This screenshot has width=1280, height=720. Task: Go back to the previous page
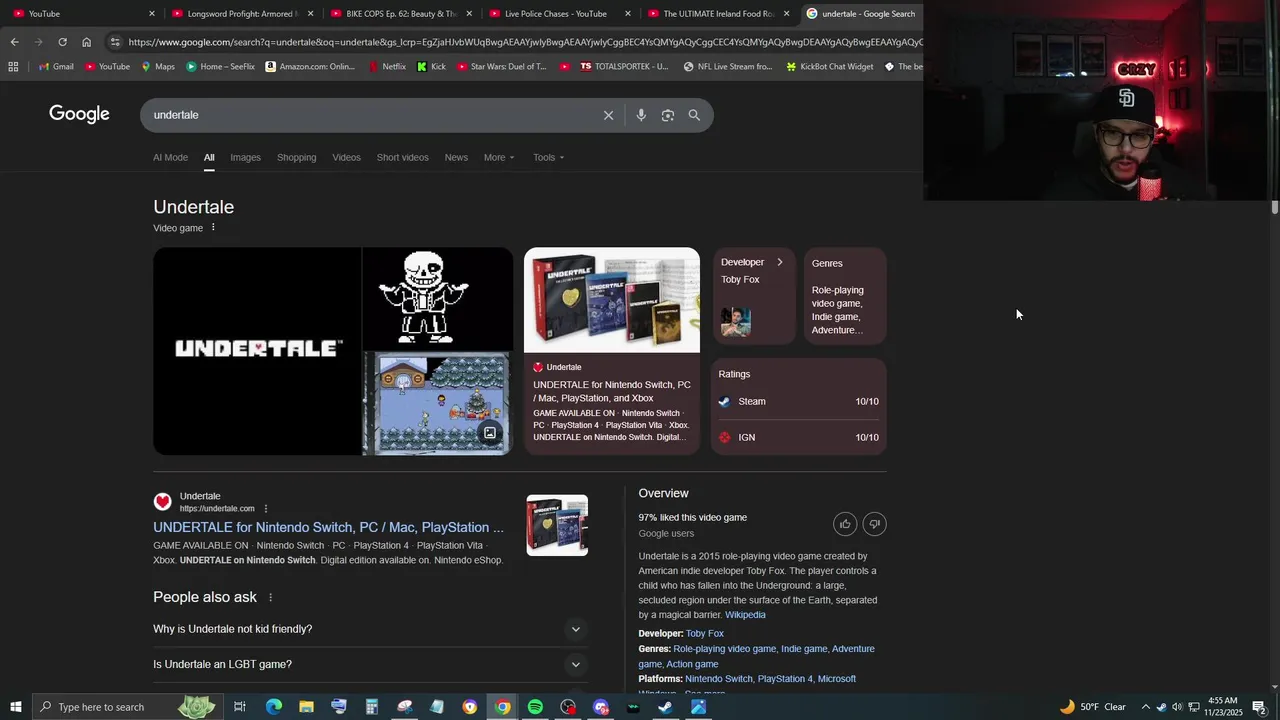[14, 42]
